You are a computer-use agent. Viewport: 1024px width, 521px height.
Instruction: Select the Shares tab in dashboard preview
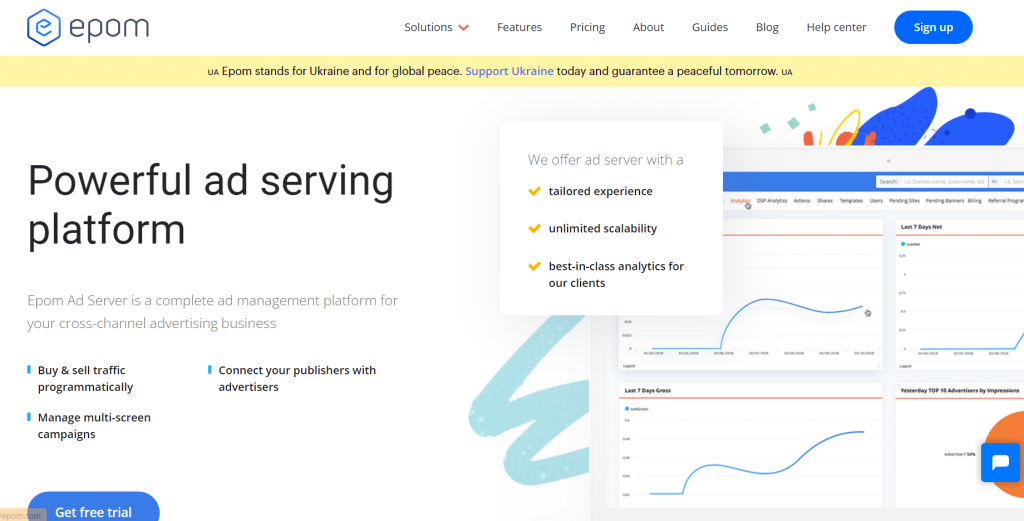(x=825, y=201)
